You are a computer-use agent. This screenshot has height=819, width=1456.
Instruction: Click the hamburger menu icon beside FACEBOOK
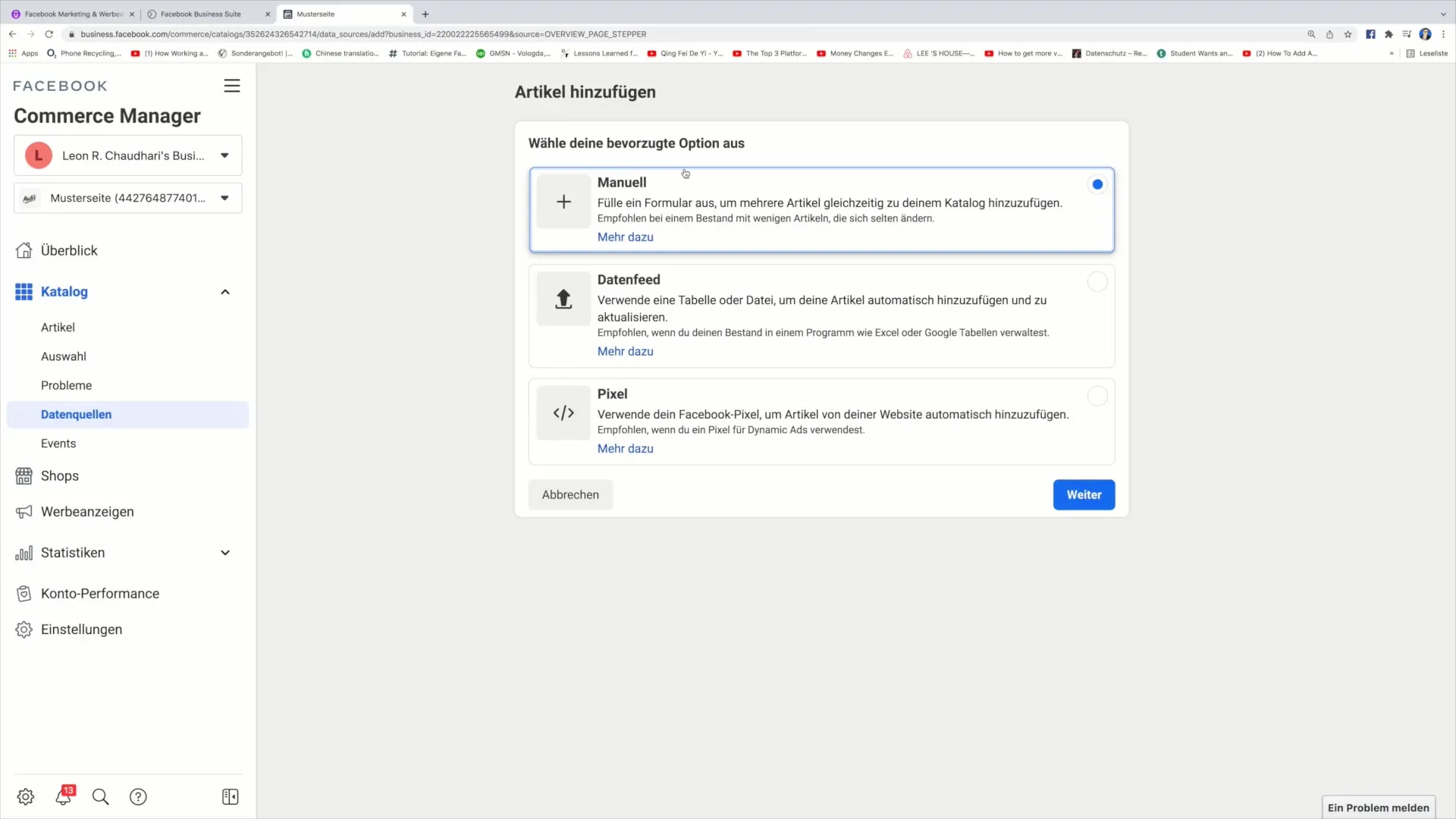232,86
